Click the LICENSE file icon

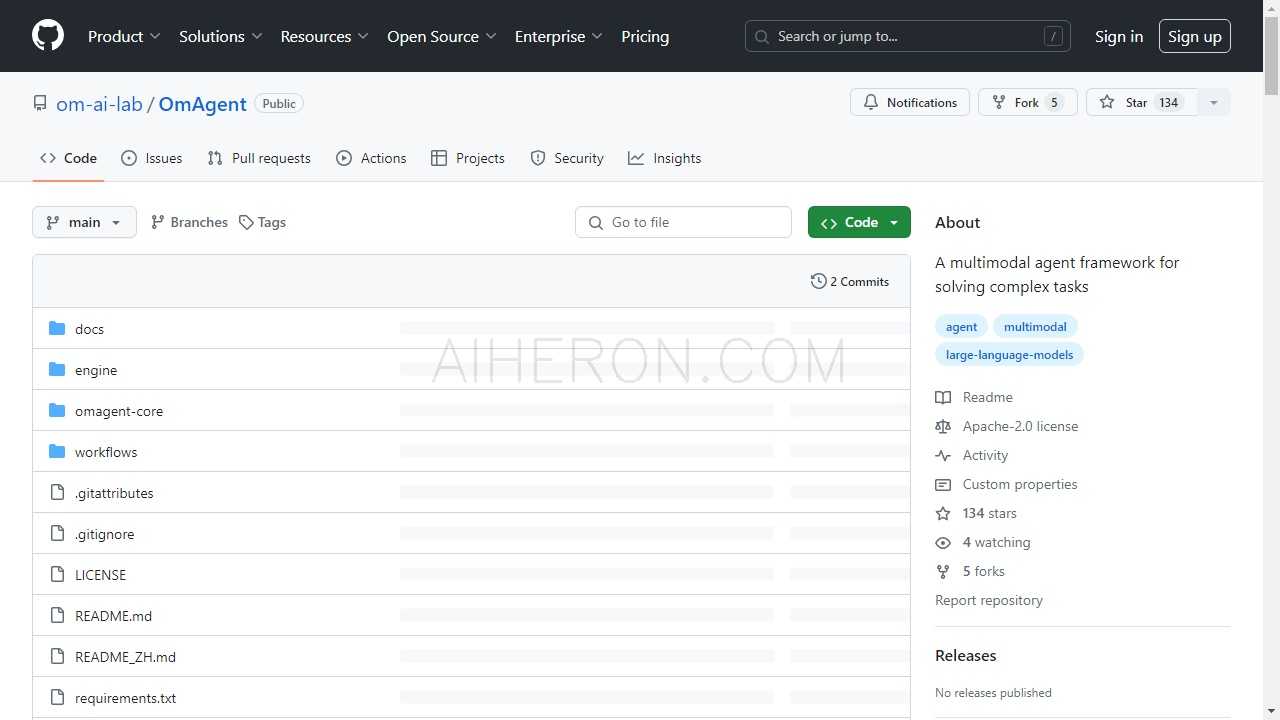57,575
